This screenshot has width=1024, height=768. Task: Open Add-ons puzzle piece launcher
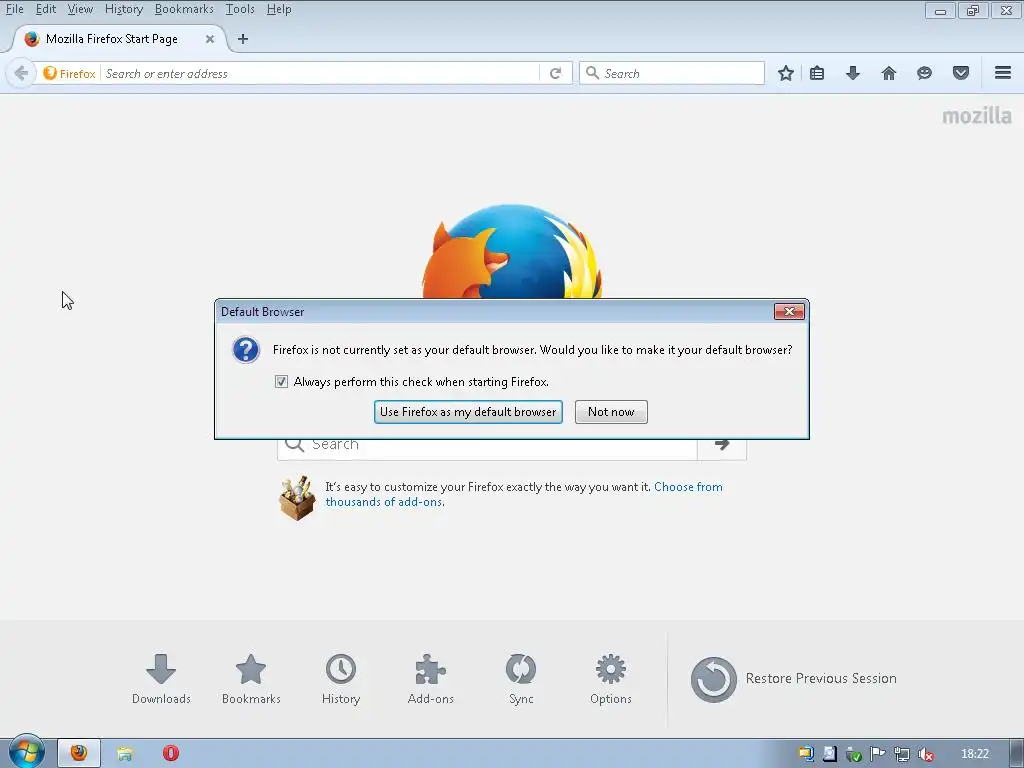(430, 679)
